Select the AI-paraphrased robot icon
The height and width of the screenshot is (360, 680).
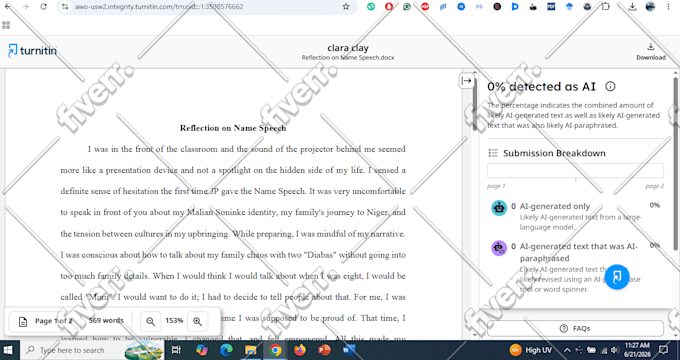tap(499, 248)
